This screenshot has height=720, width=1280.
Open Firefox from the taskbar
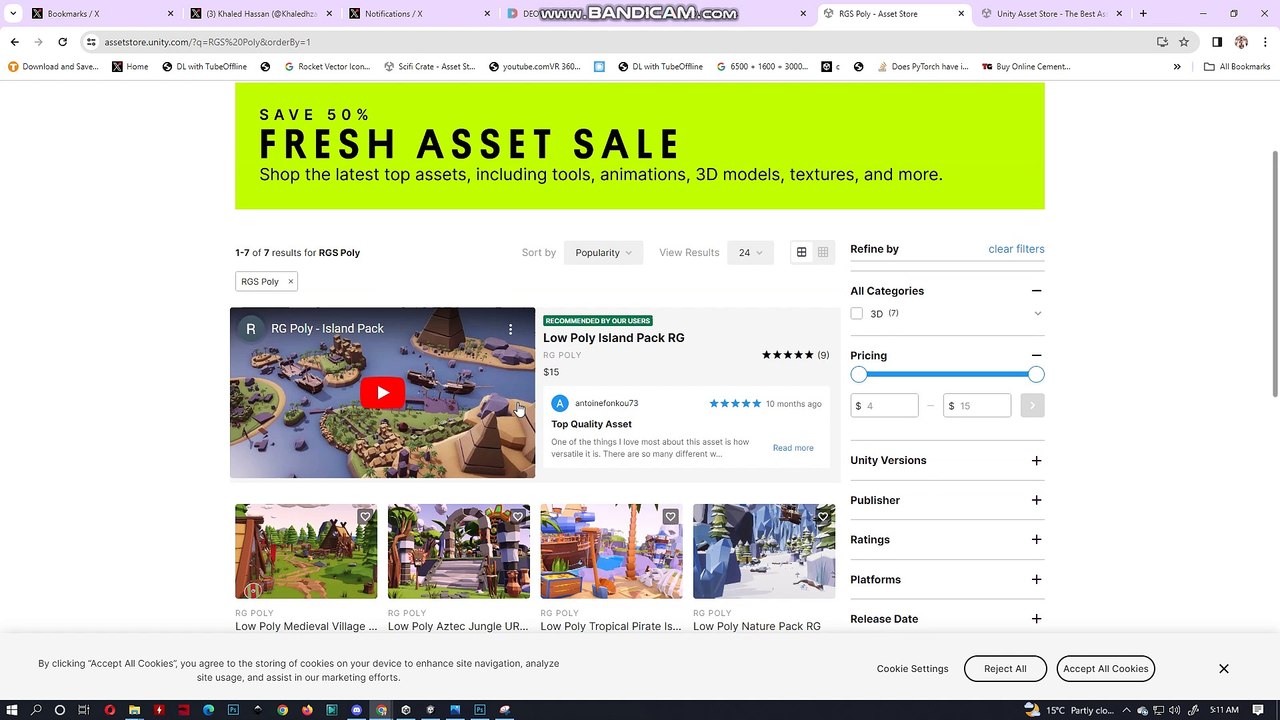coord(307,710)
